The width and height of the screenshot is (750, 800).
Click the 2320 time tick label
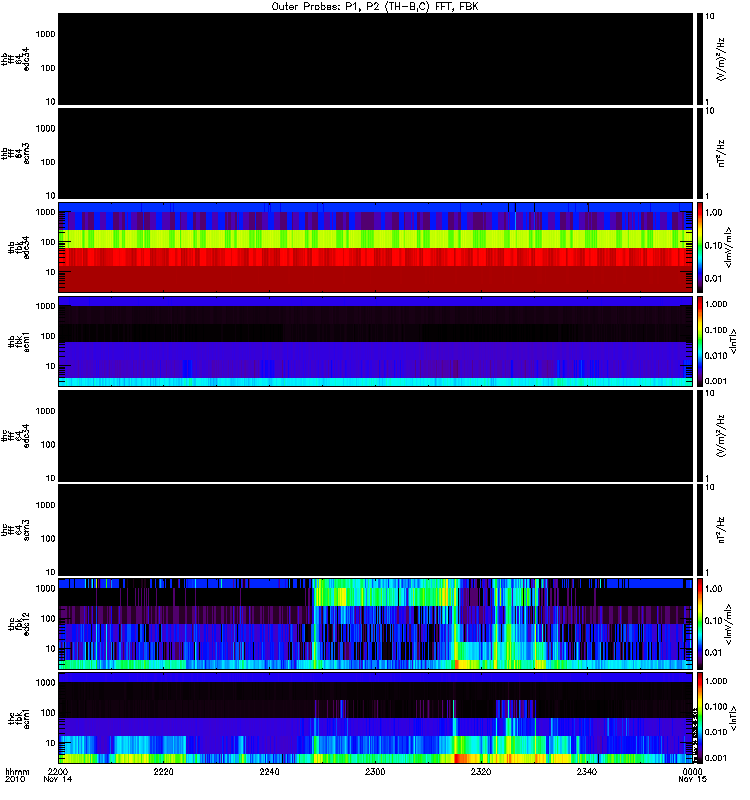(481, 771)
